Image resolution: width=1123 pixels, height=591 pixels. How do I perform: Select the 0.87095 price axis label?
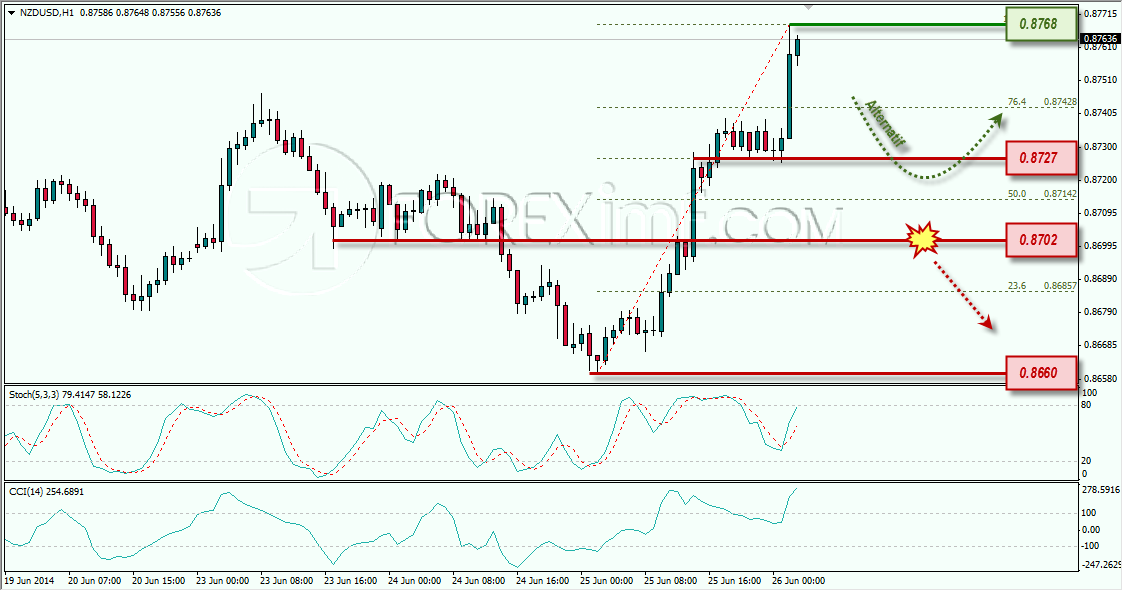click(x=1101, y=213)
